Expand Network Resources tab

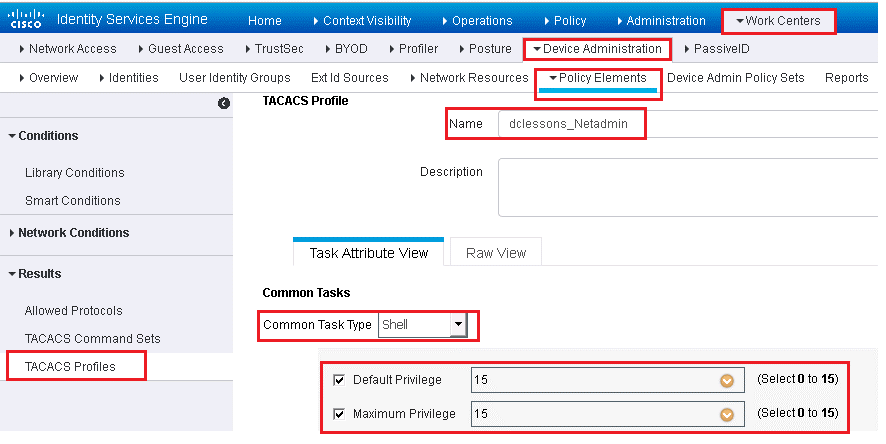coord(470,78)
